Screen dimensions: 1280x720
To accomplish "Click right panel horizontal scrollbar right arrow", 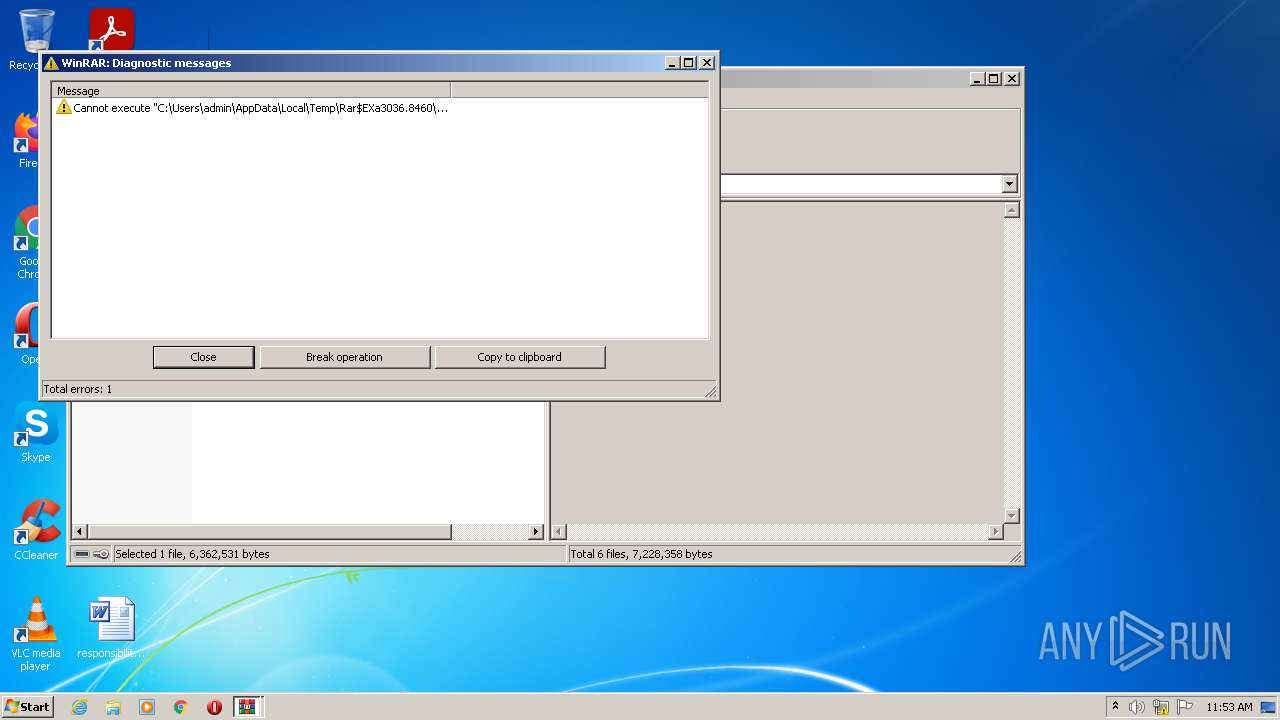I will [996, 532].
